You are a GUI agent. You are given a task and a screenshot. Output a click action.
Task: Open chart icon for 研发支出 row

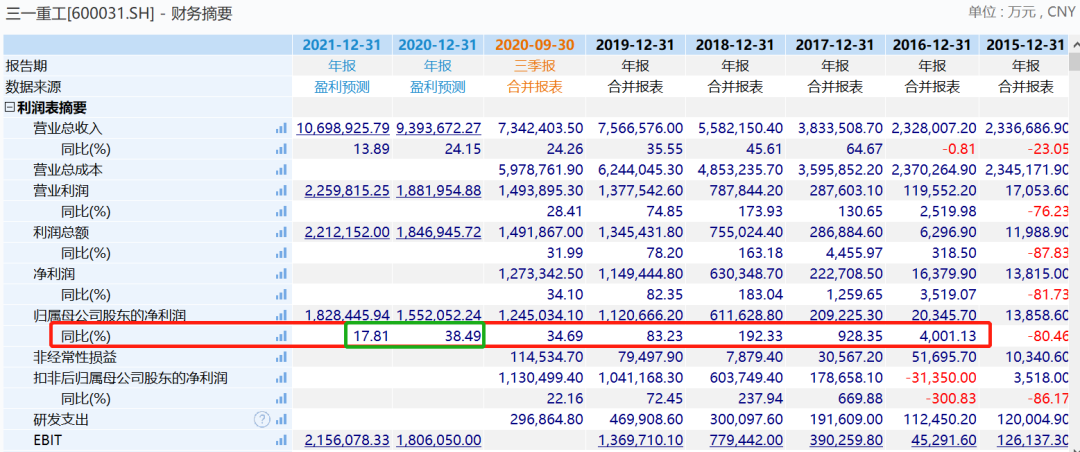pyautogui.click(x=281, y=419)
